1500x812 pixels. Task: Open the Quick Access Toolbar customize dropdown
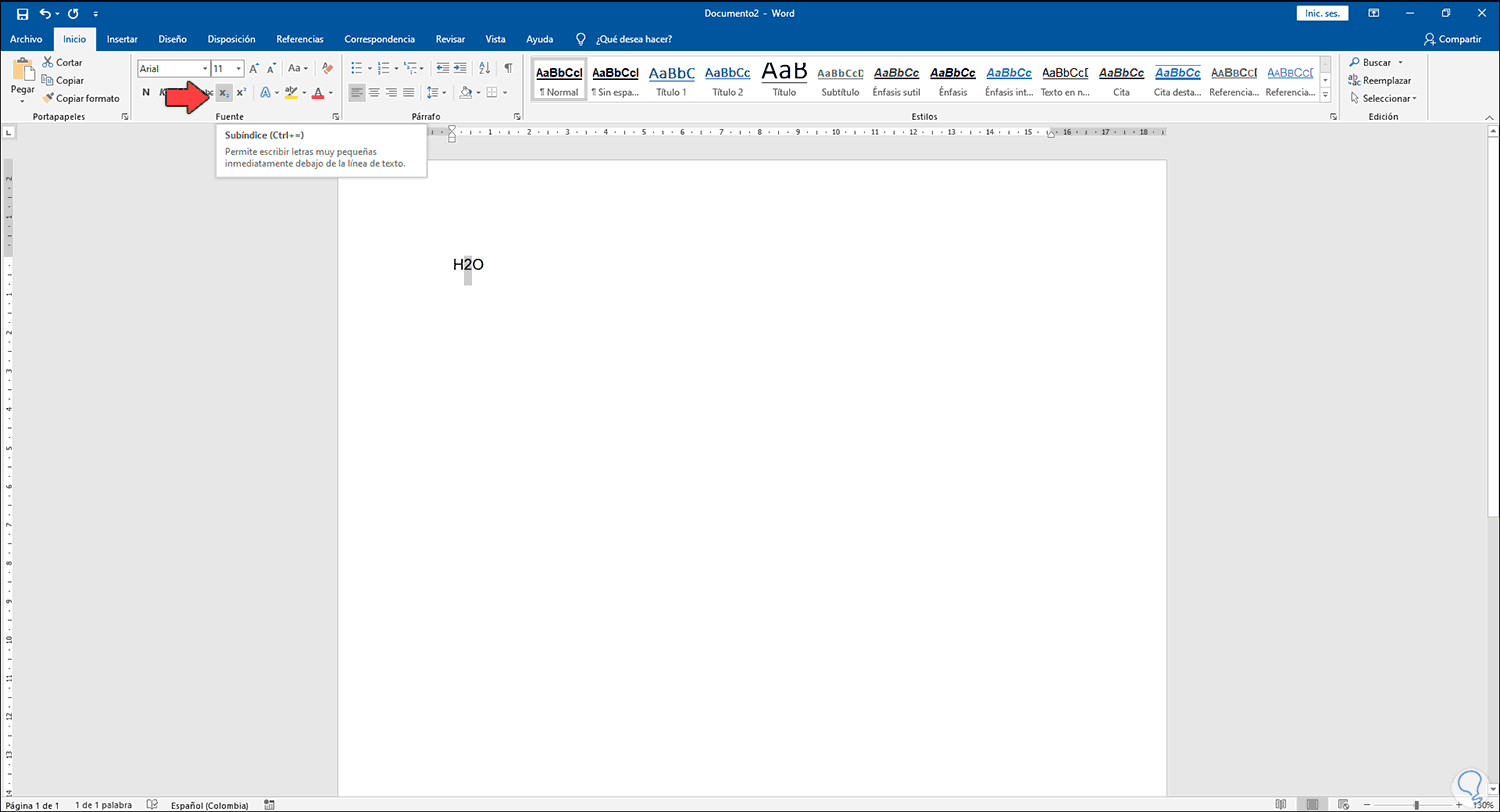96,13
